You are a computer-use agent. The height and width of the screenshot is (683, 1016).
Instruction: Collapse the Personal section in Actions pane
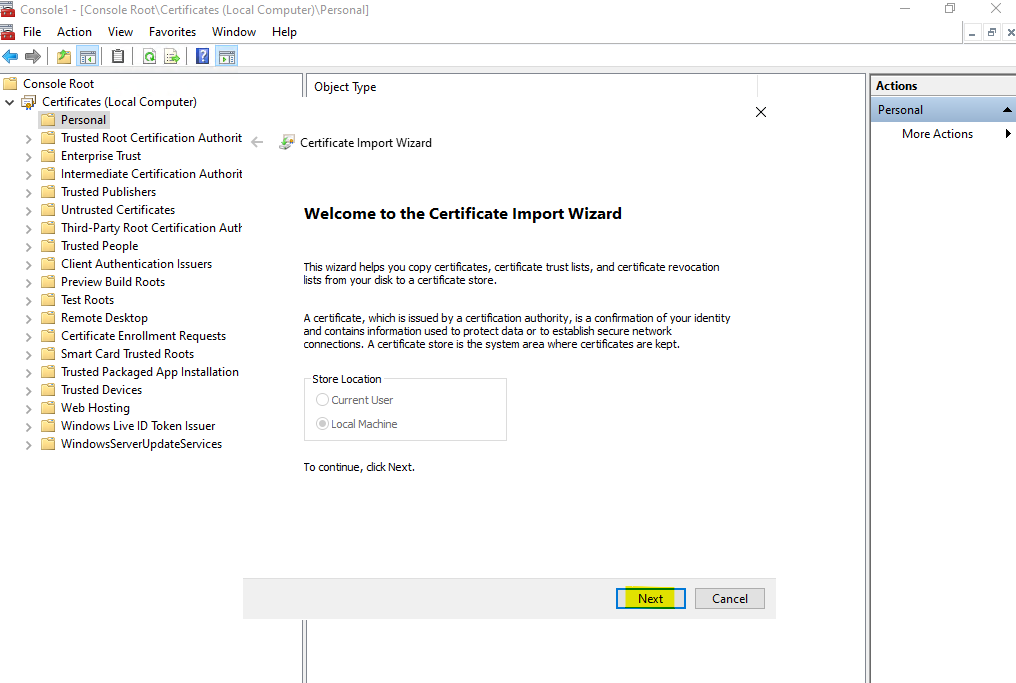pos(1007,110)
